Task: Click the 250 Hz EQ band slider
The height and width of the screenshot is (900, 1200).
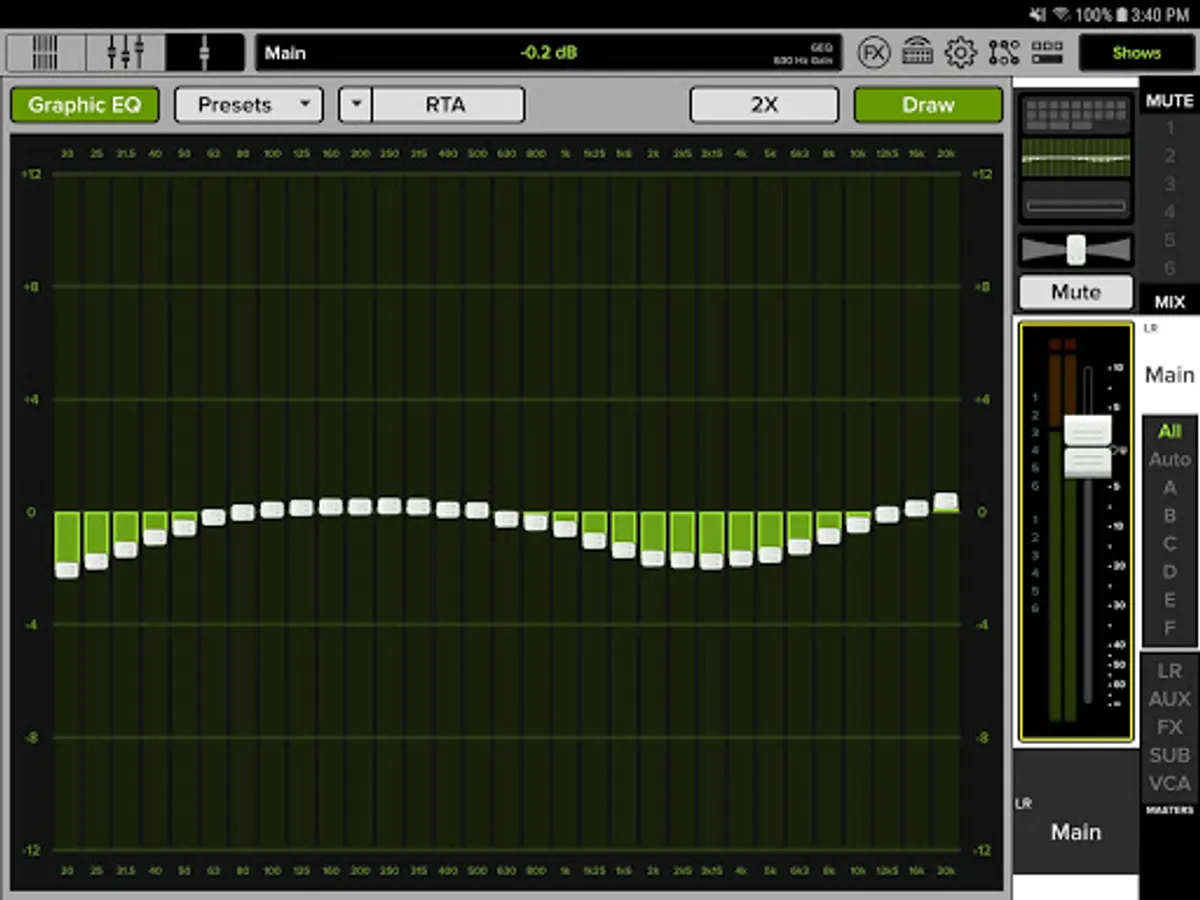Action: (389, 506)
